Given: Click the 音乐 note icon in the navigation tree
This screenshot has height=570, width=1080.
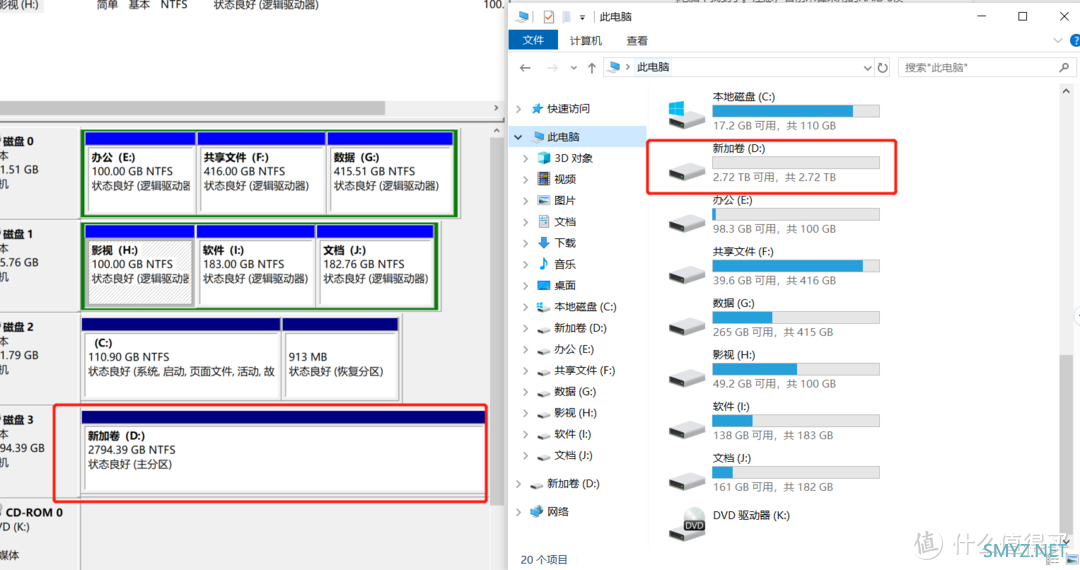Looking at the screenshot, I should point(543,264).
